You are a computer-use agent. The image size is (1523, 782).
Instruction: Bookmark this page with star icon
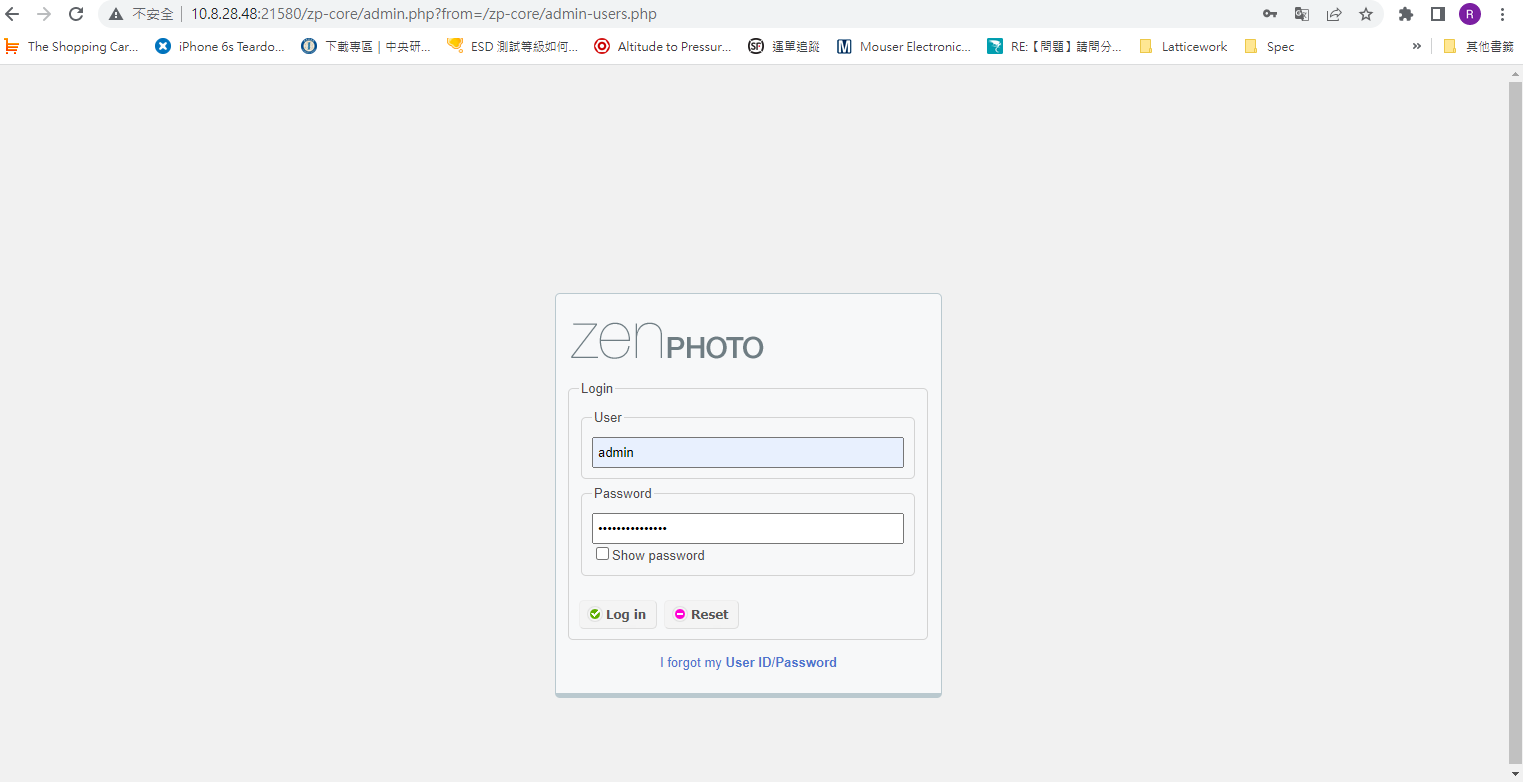(1366, 14)
